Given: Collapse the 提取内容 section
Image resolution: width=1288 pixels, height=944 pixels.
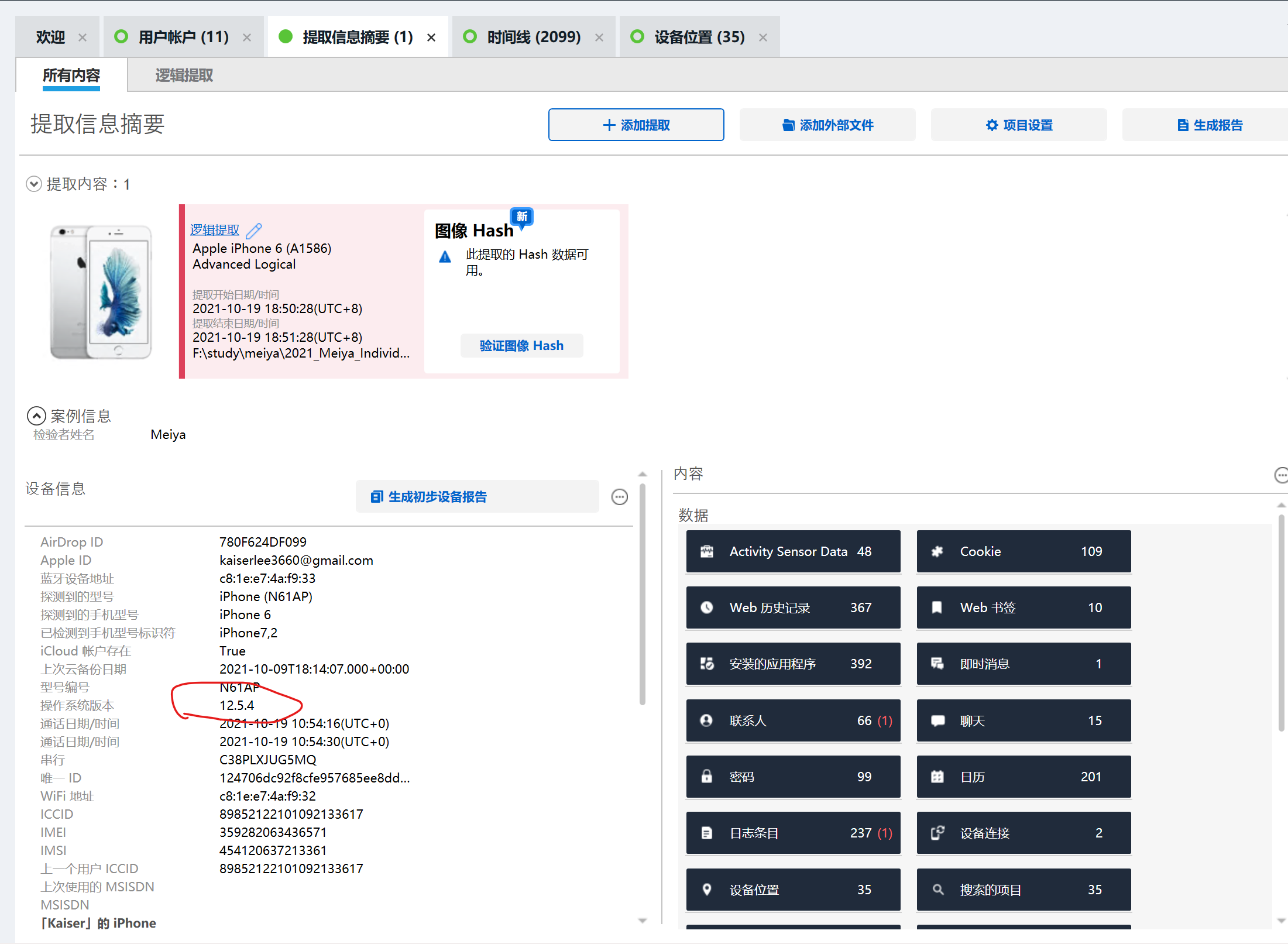Looking at the screenshot, I should click(34, 184).
